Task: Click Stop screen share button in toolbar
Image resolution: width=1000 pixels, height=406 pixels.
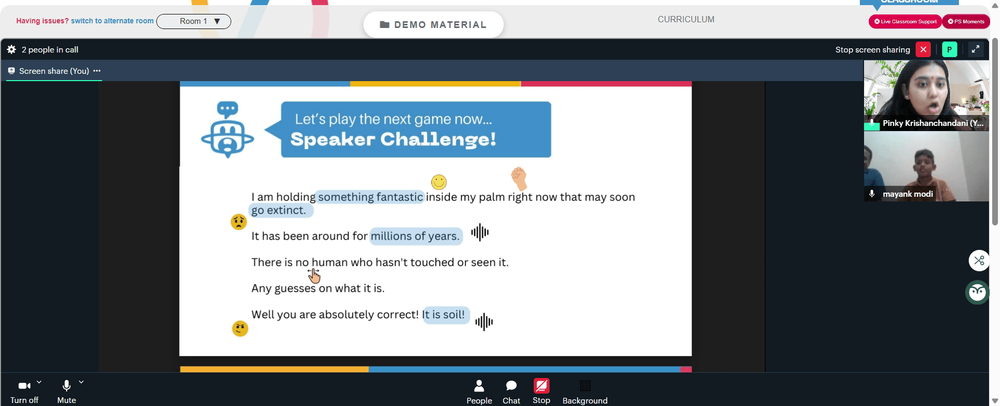Action: (541, 391)
